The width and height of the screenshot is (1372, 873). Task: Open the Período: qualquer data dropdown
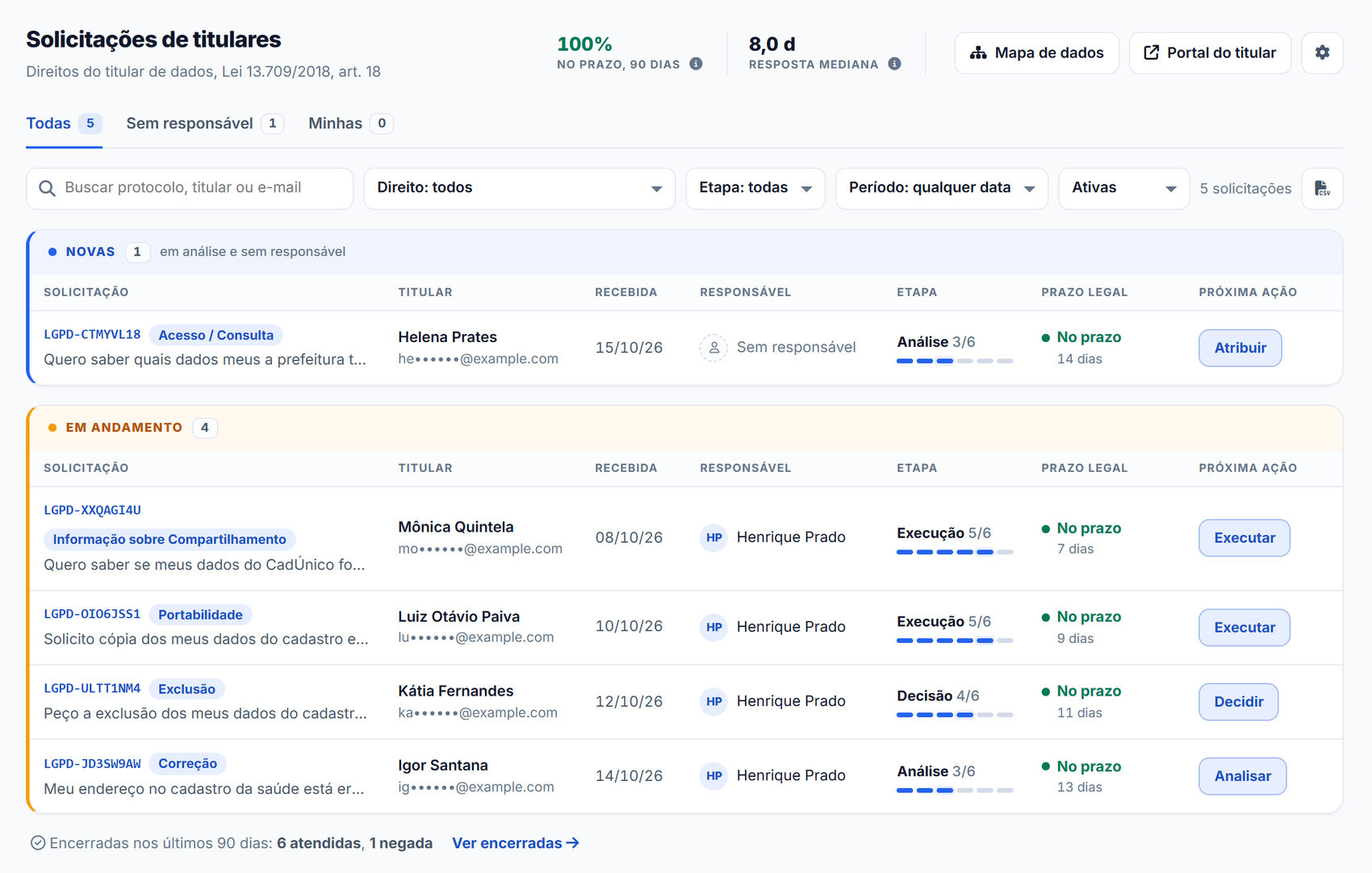(x=941, y=188)
